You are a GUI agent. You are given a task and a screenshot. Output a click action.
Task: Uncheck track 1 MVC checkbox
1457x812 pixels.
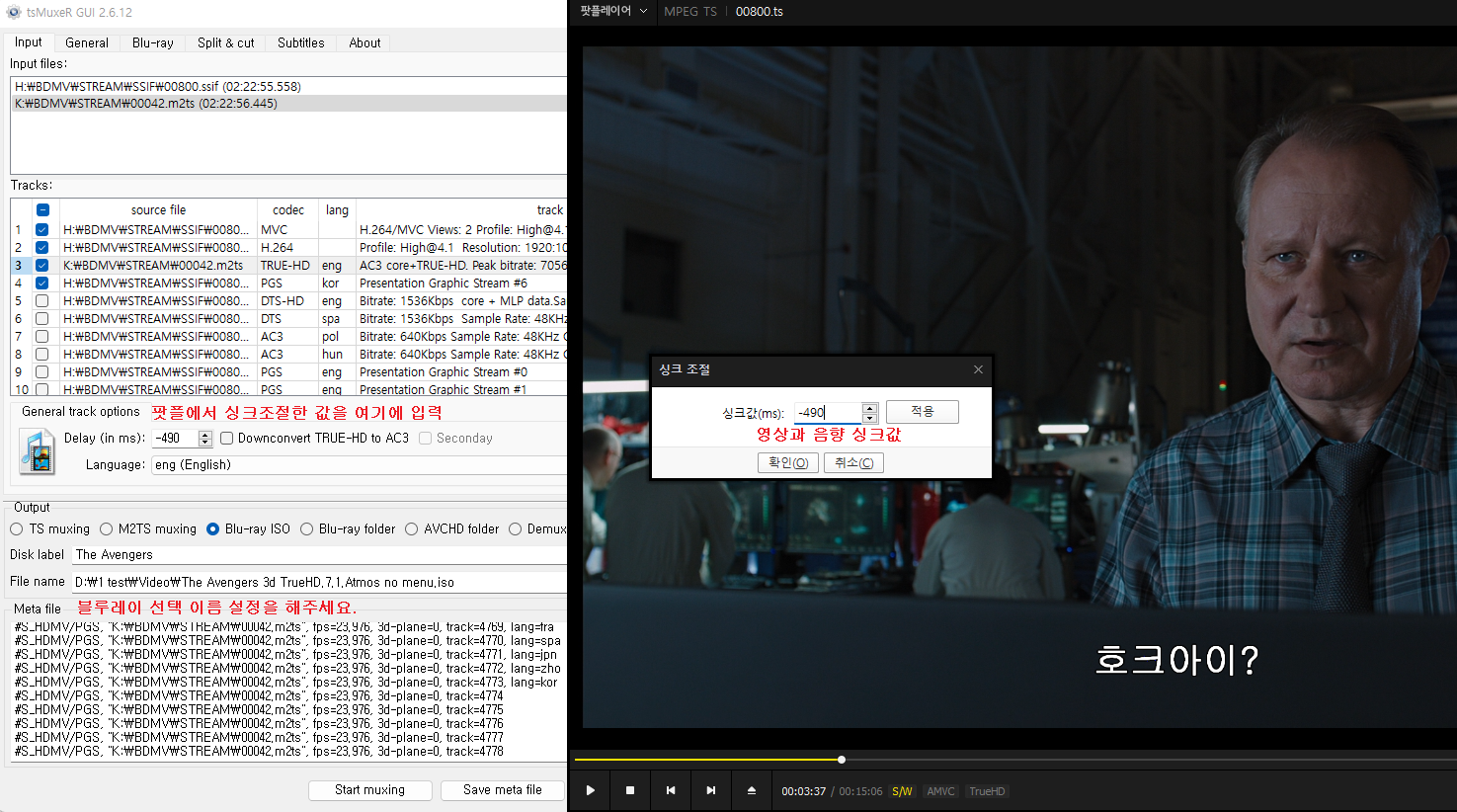41,229
